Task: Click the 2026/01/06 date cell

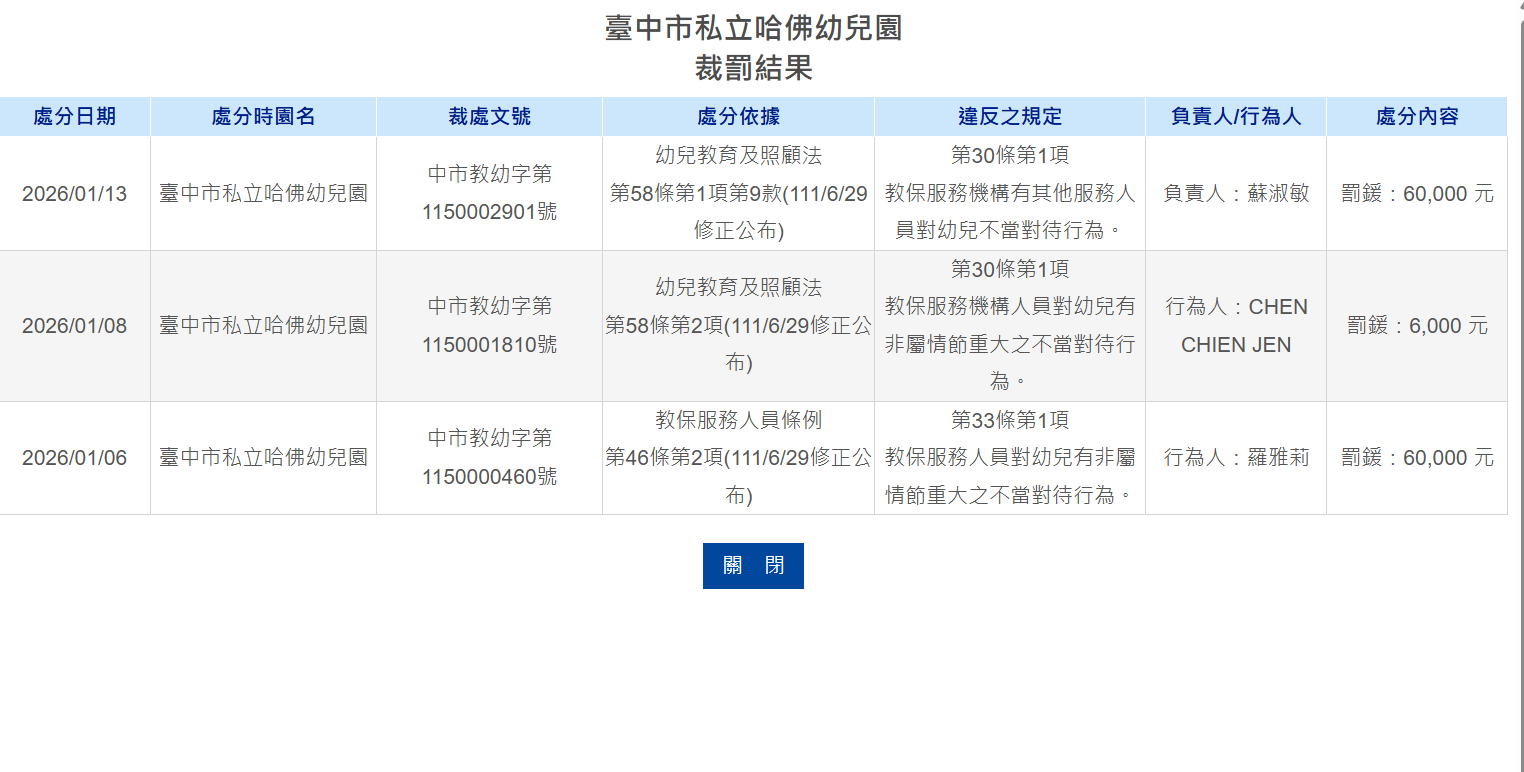Action: [75, 458]
